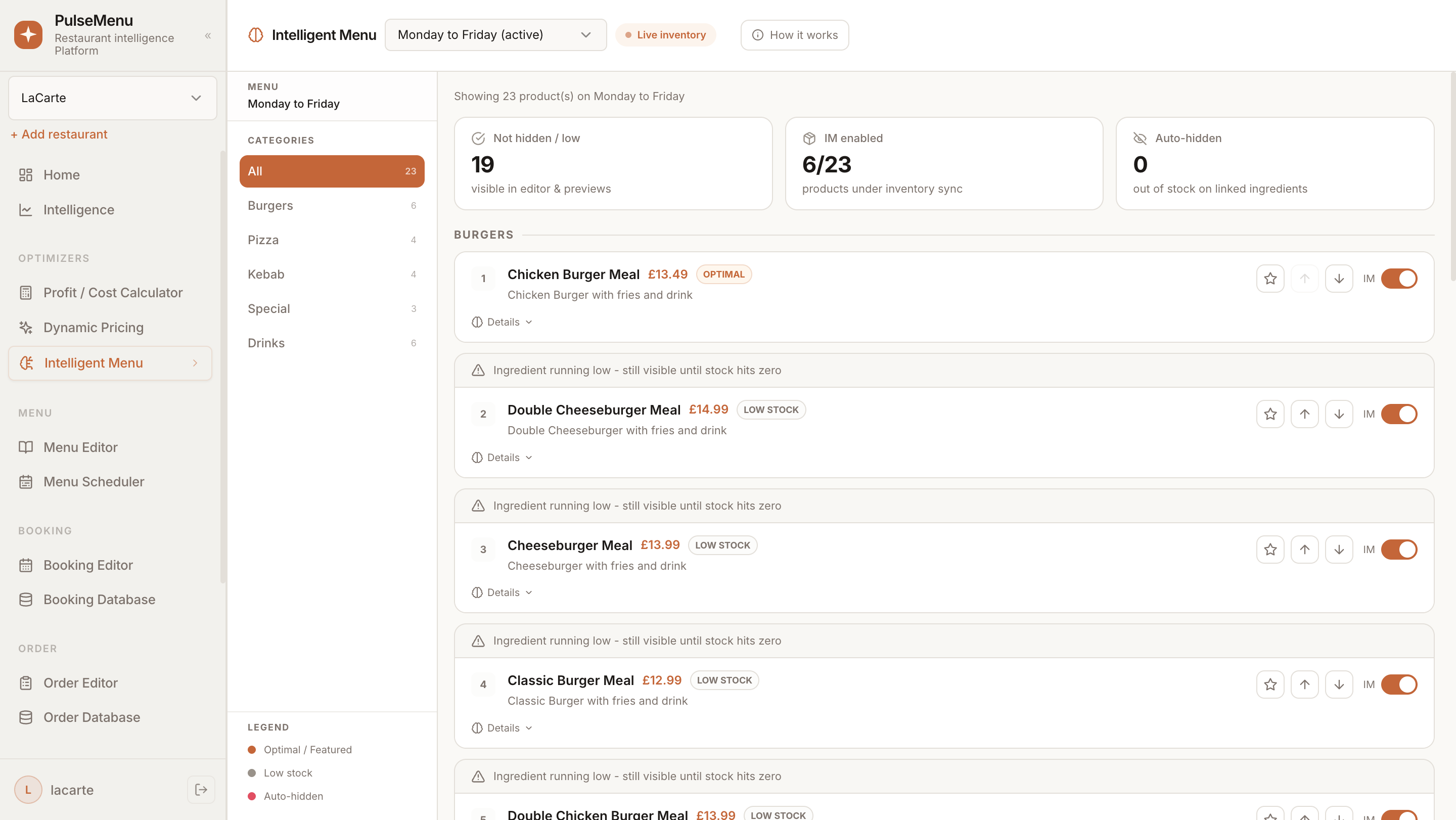Star the Chicken Burger Meal as featured

click(1270, 279)
